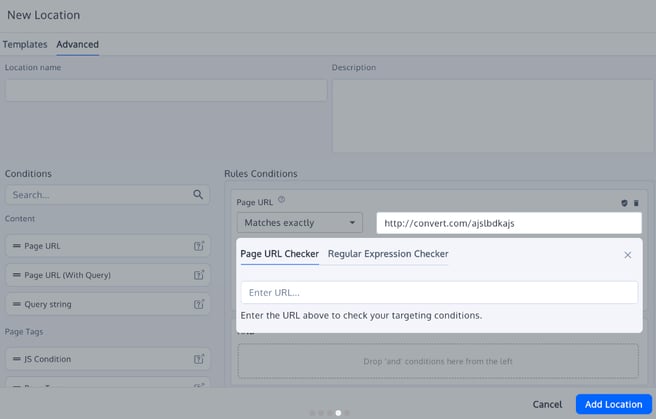Open help icon on Page URL condition row
This screenshot has width=656, height=419.
click(x=199, y=246)
